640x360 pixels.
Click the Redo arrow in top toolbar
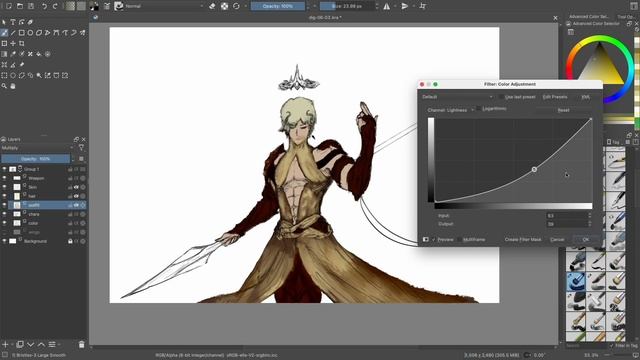(55, 6)
